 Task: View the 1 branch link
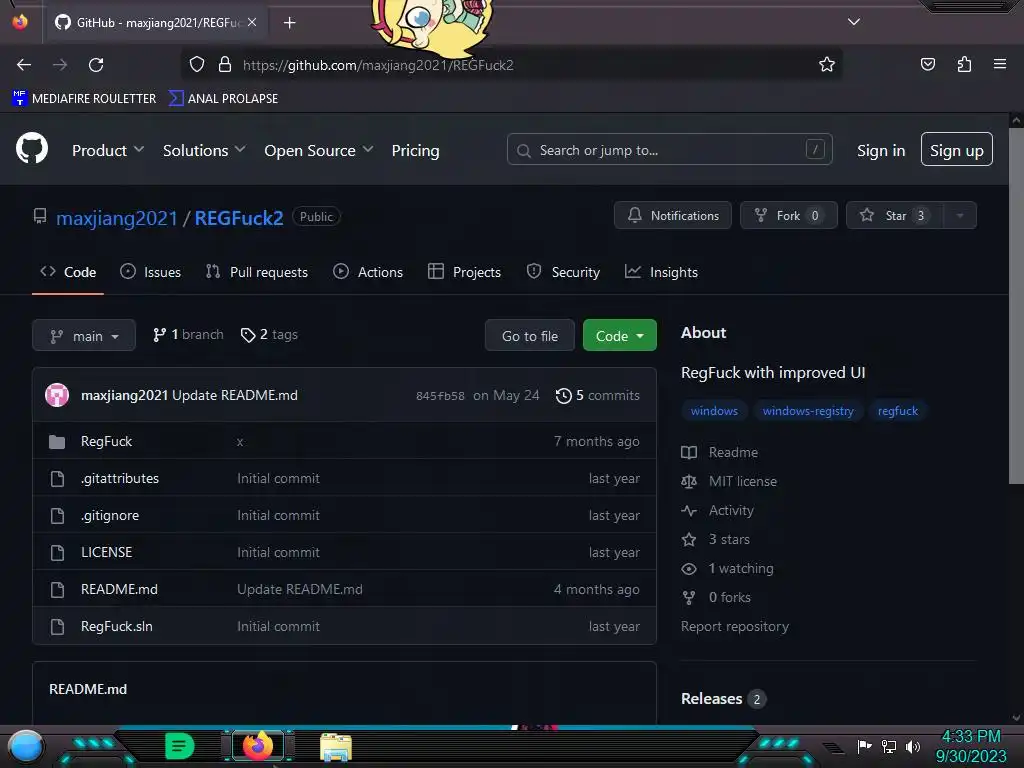(188, 334)
